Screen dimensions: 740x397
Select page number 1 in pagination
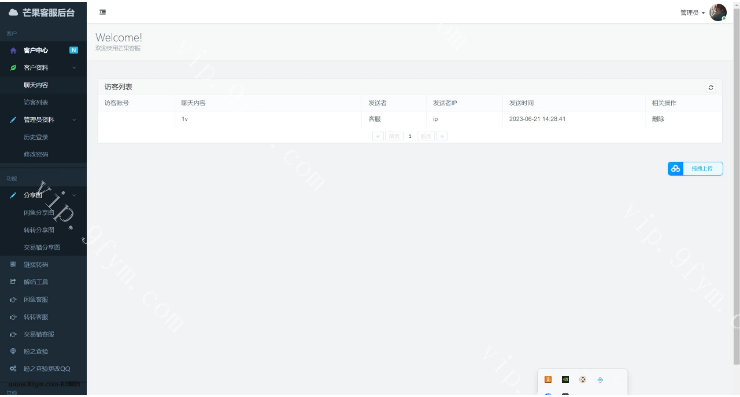coord(410,136)
